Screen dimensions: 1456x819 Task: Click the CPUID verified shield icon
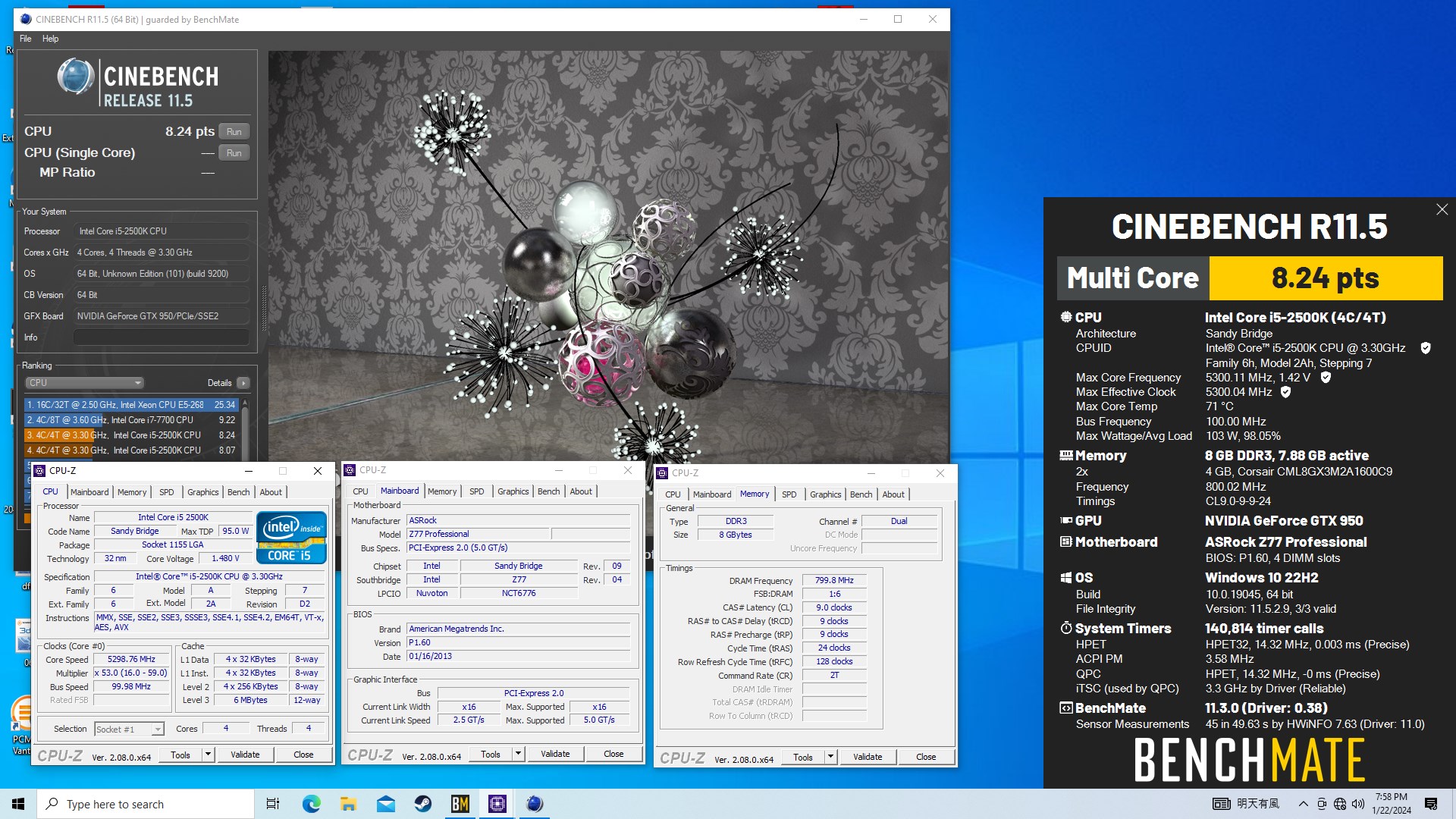click(x=1426, y=348)
